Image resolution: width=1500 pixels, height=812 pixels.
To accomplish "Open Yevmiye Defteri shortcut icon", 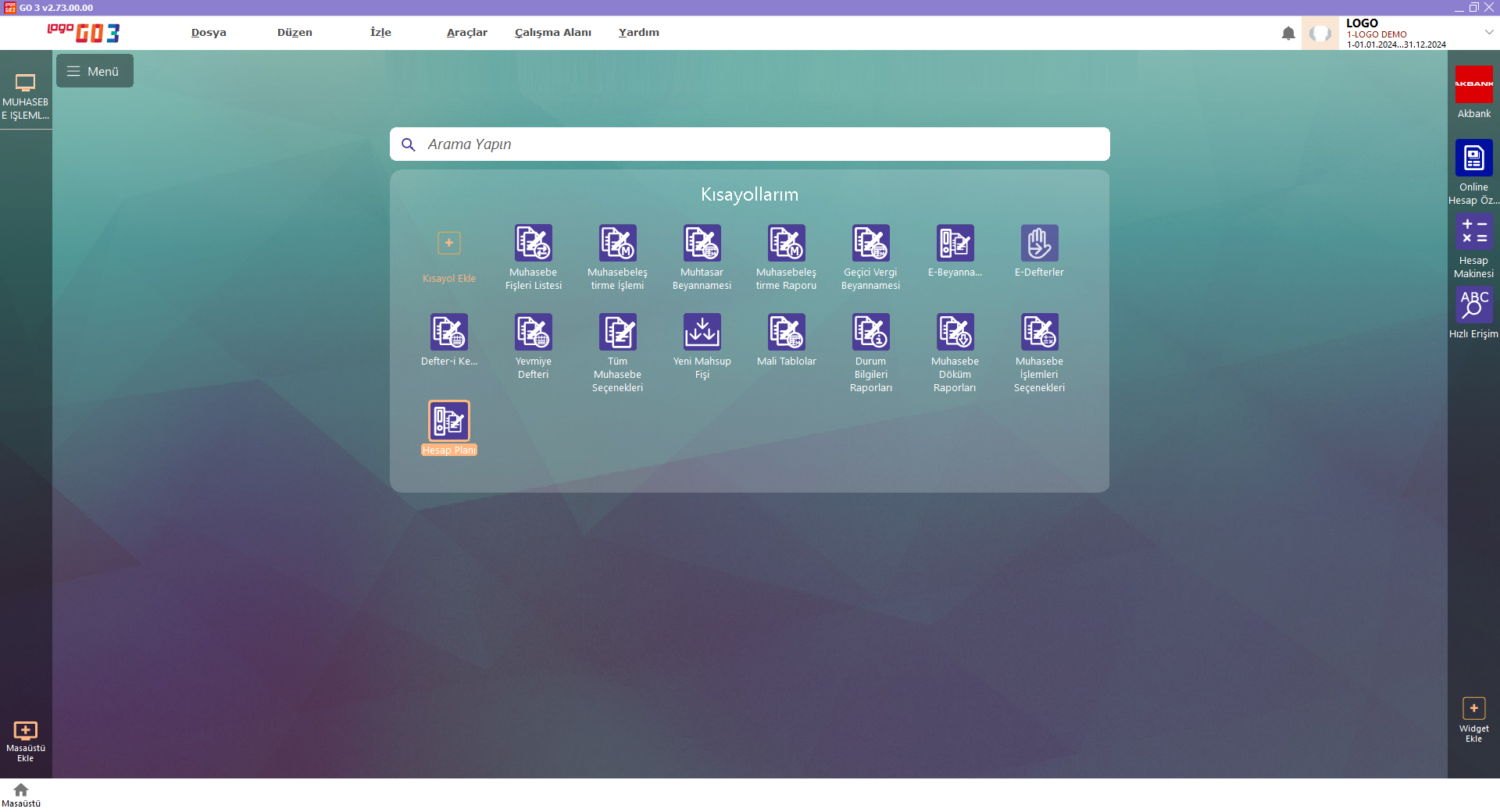I will 533,333.
